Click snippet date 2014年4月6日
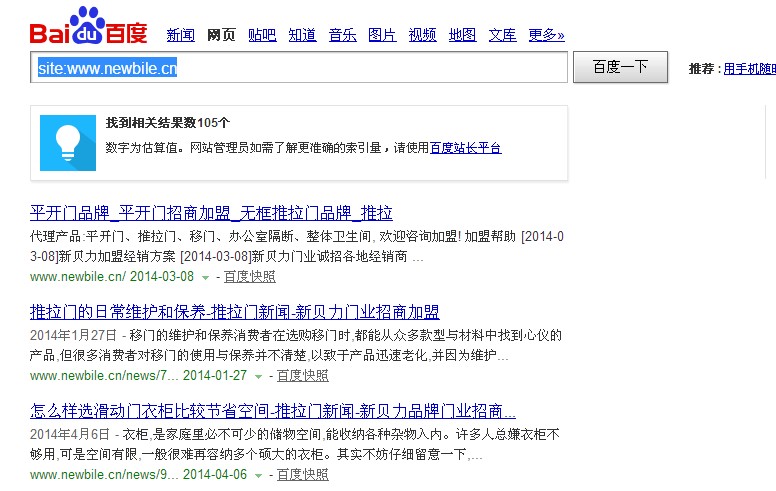 click(70, 435)
